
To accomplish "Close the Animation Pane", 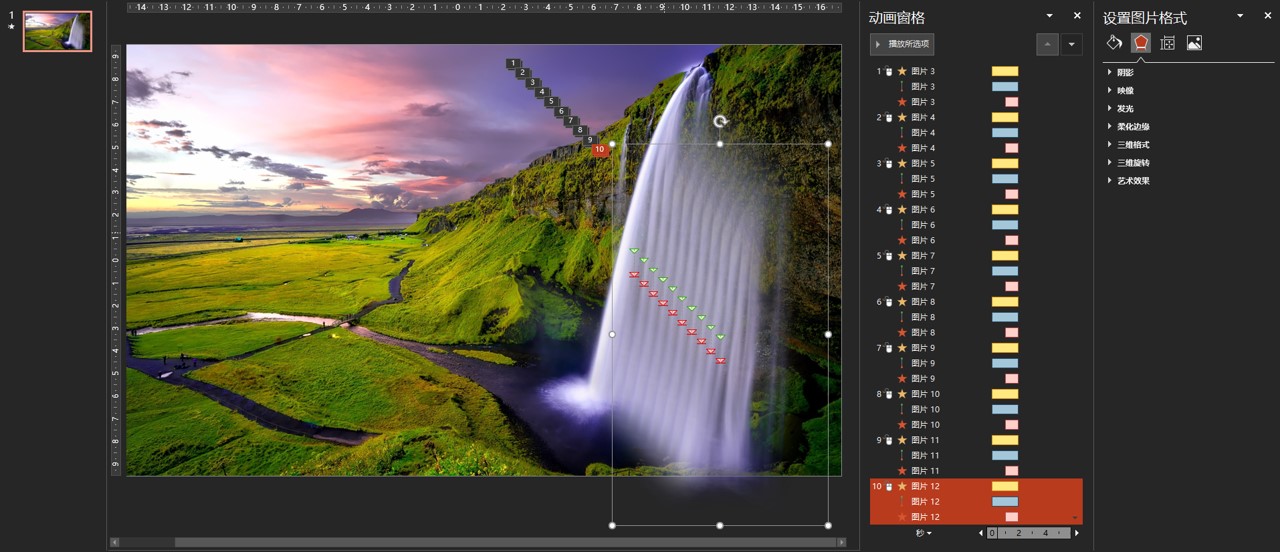I will [1077, 16].
